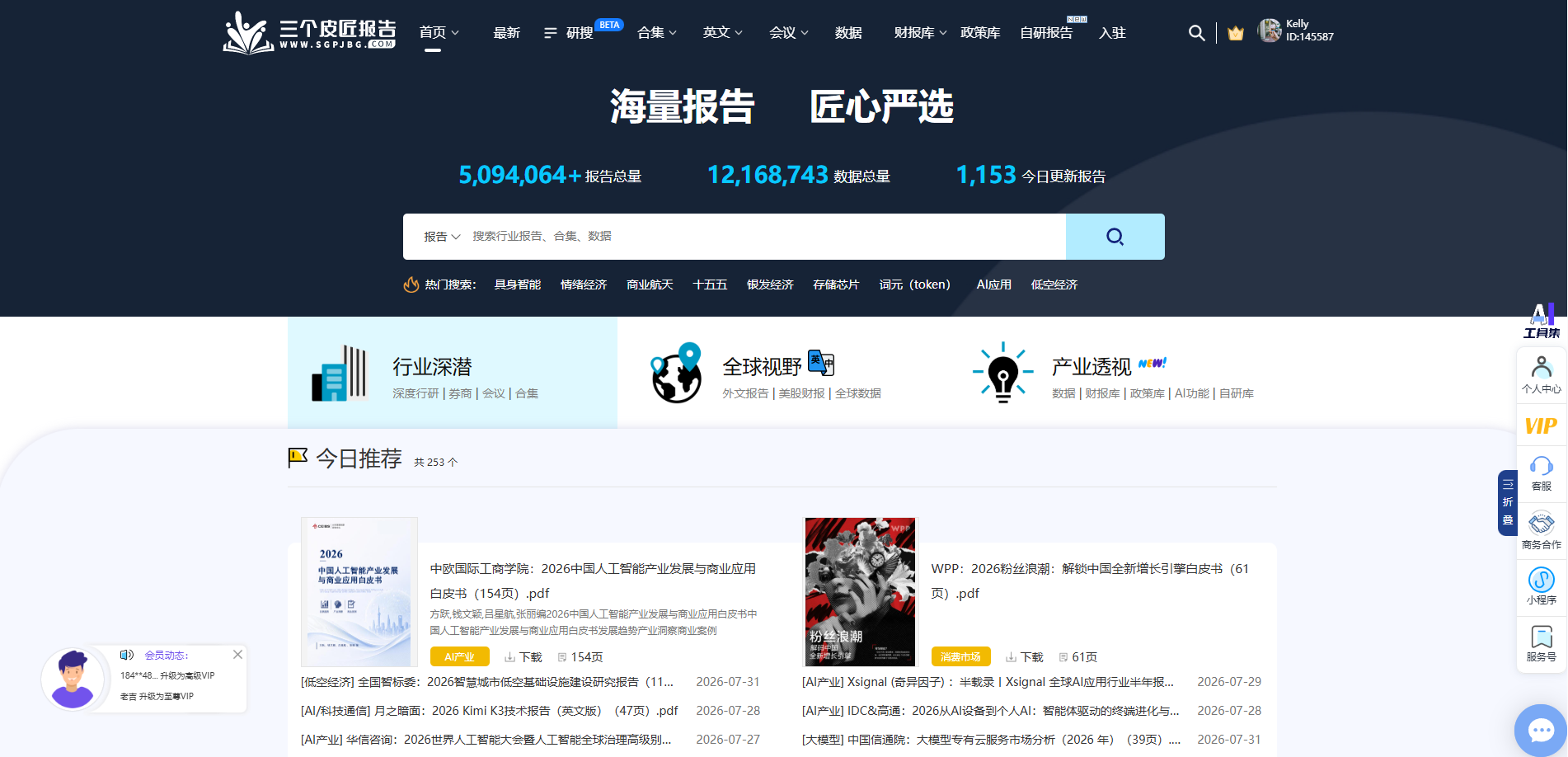The image size is (1568, 757).
Task: Open the 自研报告 navigation item
Action: coord(1046,33)
